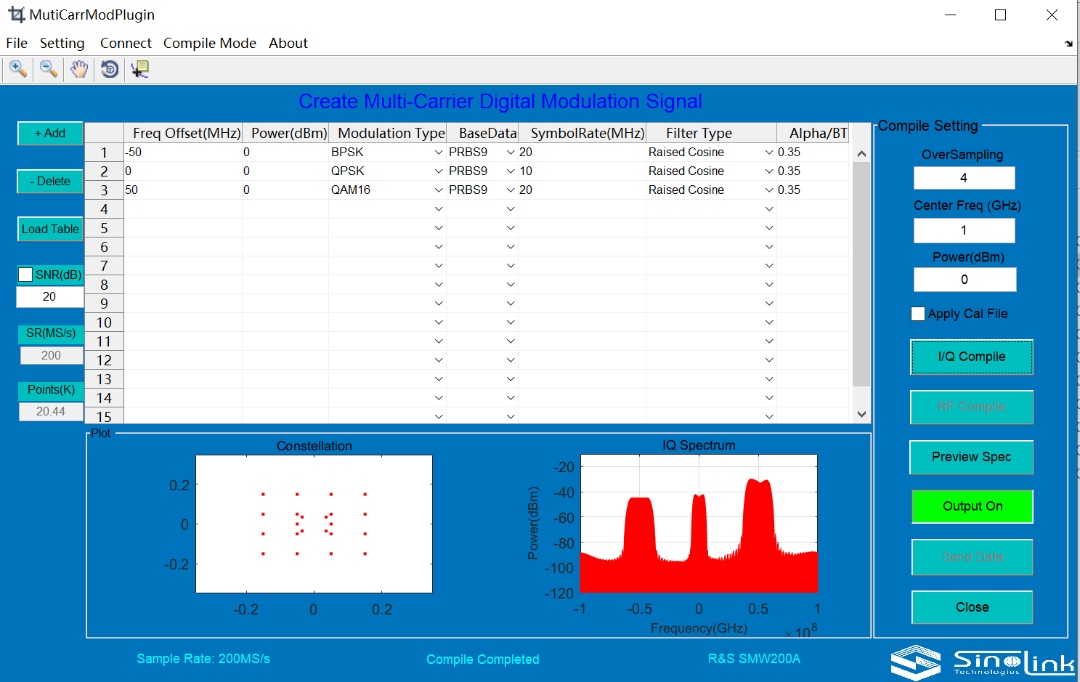The image size is (1080, 682).
Task: Select table row header number 10
Action: tap(104, 322)
